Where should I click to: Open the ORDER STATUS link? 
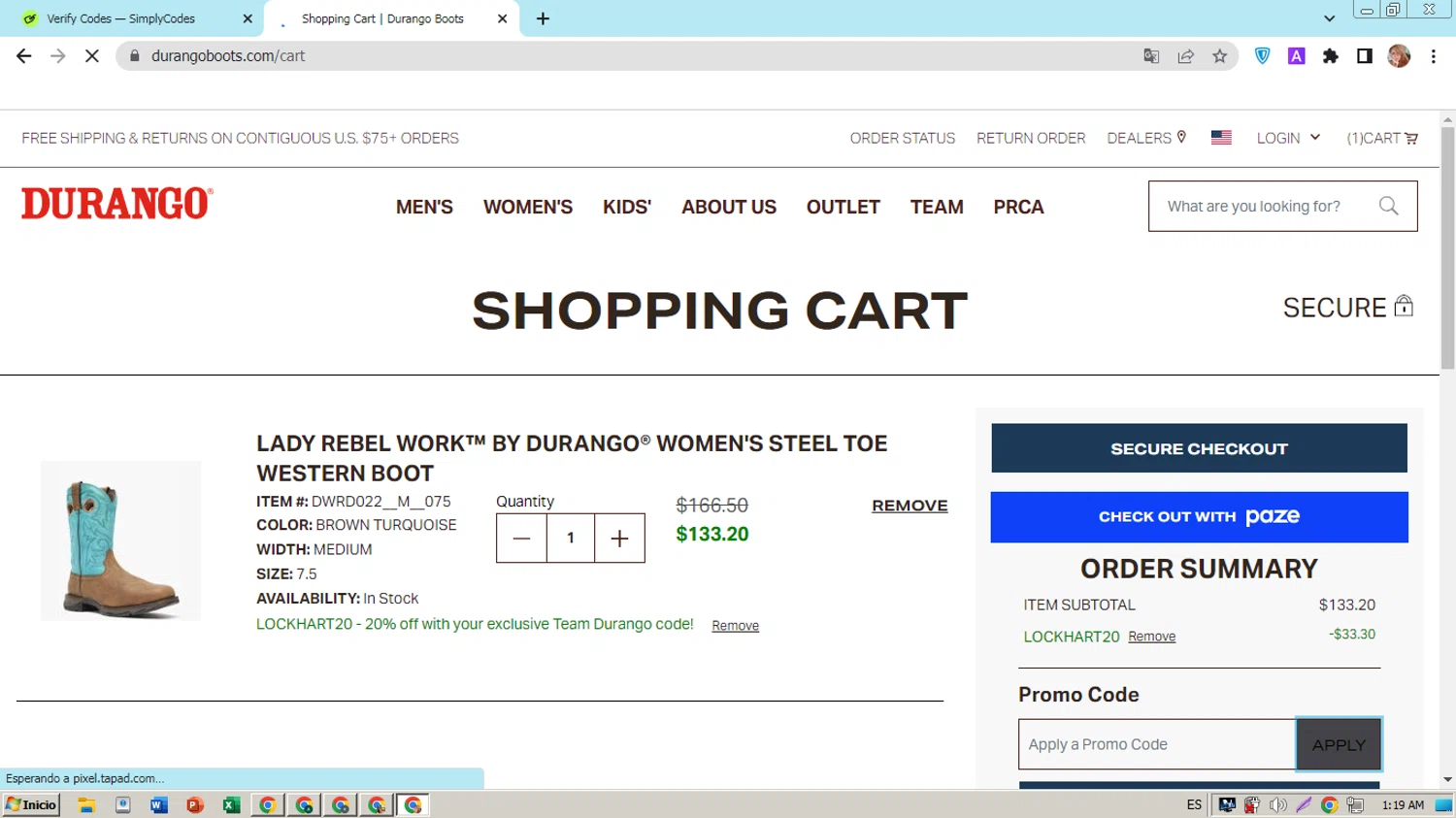pos(903,138)
